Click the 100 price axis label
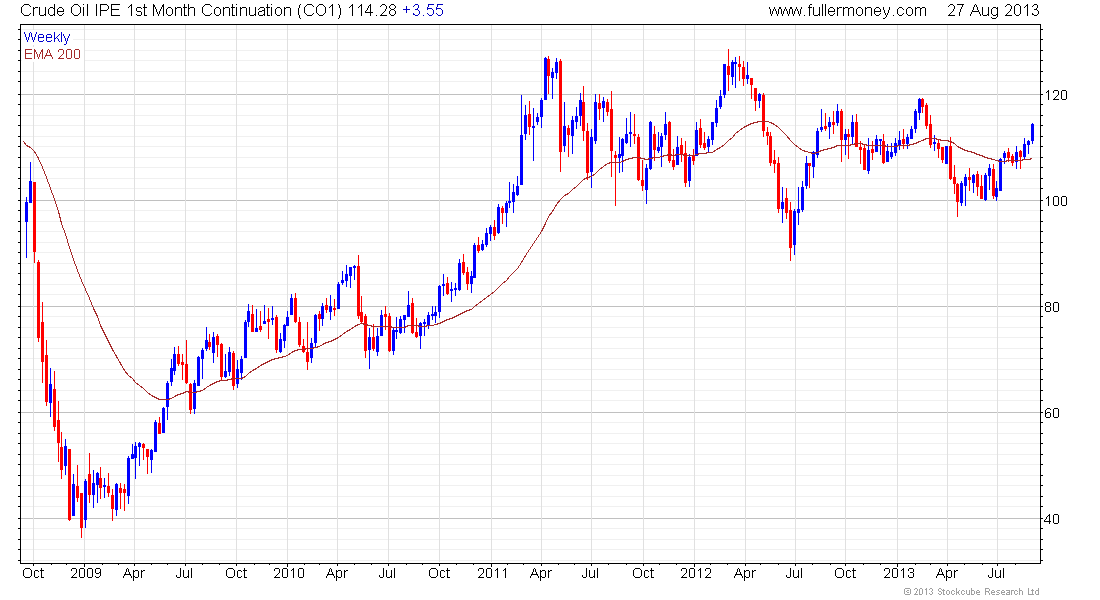The width and height of the screenshot is (1100, 600). pos(1056,201)
